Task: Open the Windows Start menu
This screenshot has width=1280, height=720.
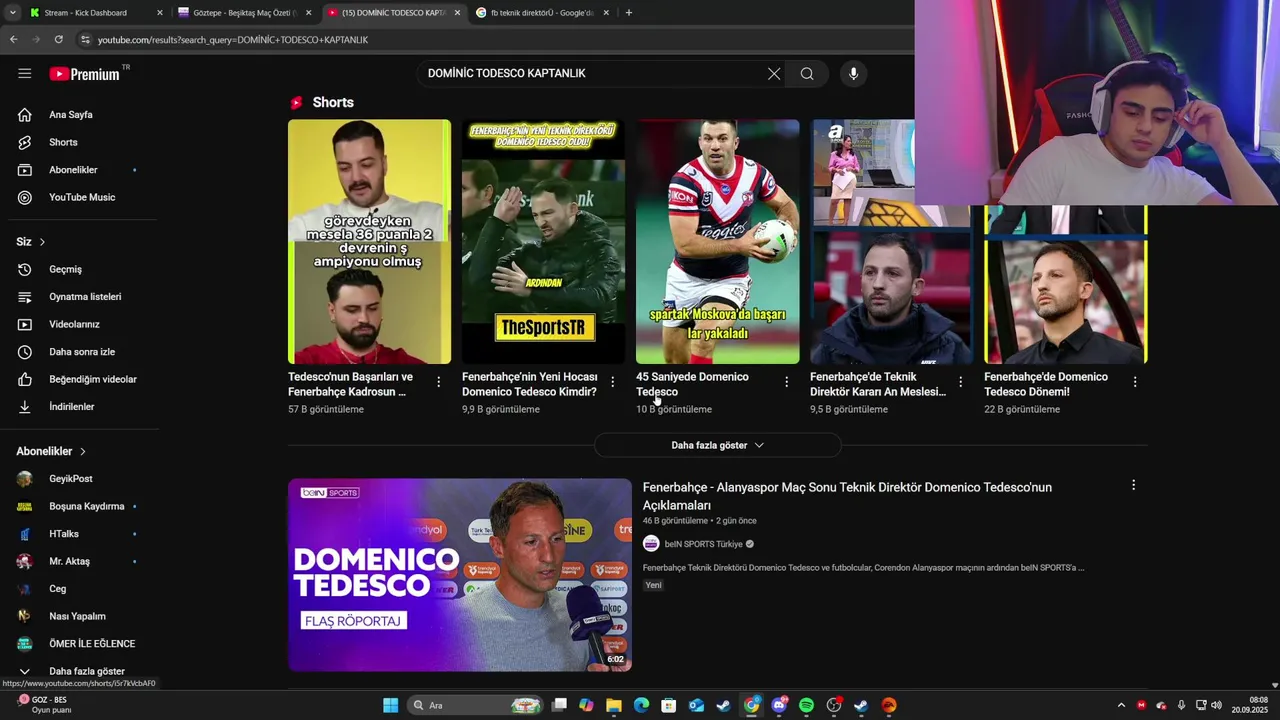Action: (x=390, y=705)
